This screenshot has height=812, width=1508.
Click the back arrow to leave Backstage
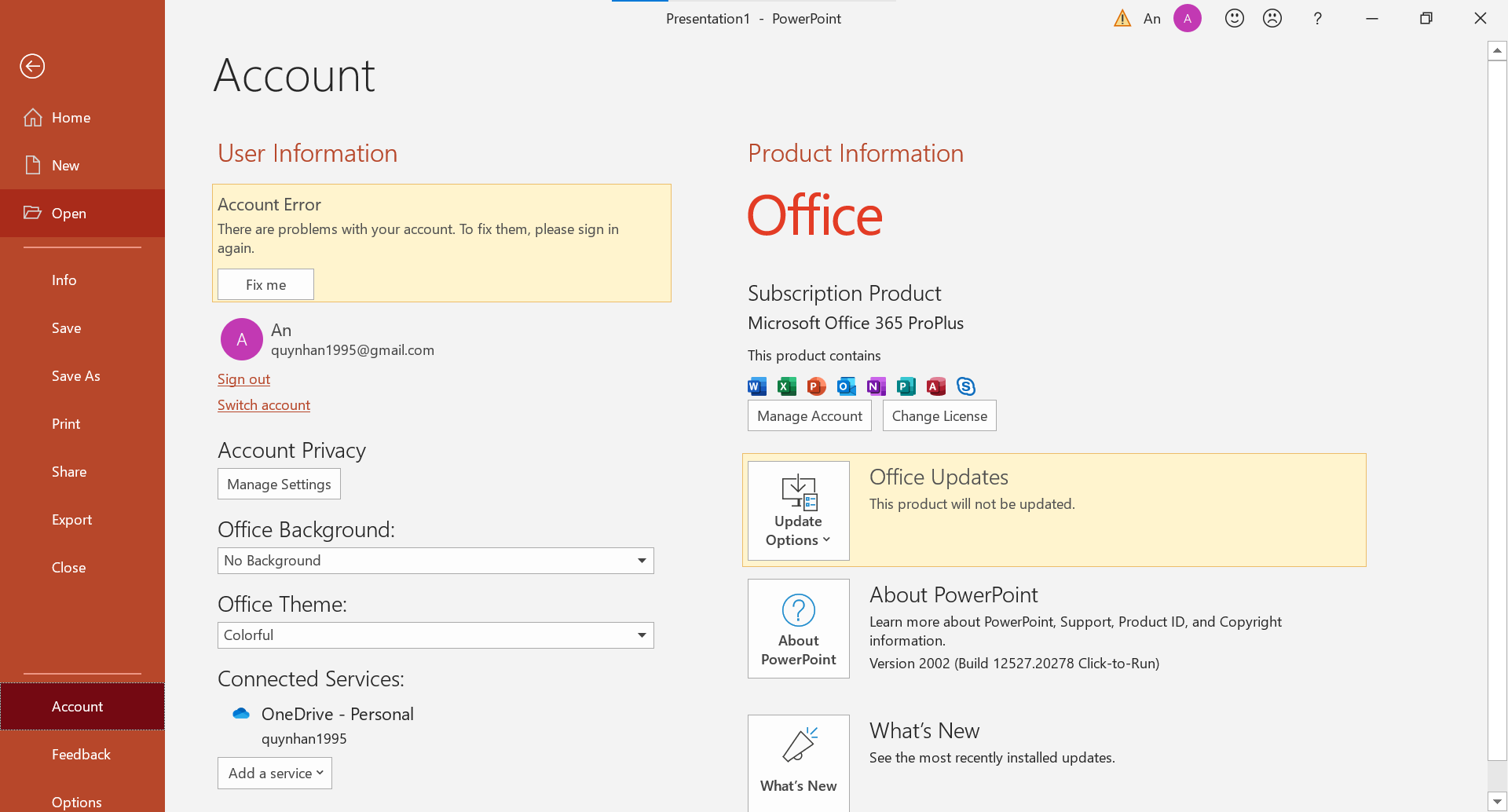coord(32,66)
